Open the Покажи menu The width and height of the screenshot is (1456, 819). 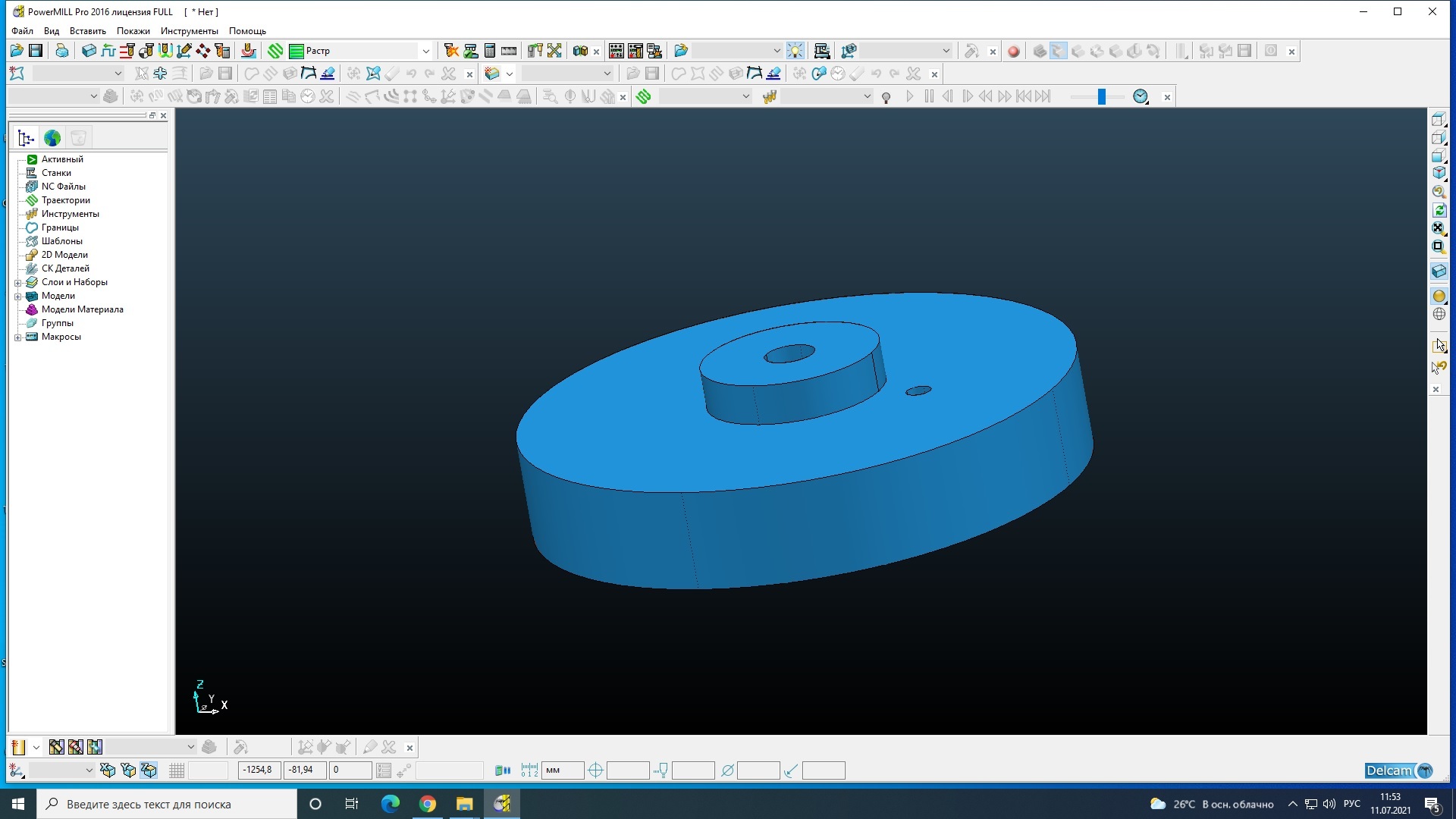(x=133, y=31)
